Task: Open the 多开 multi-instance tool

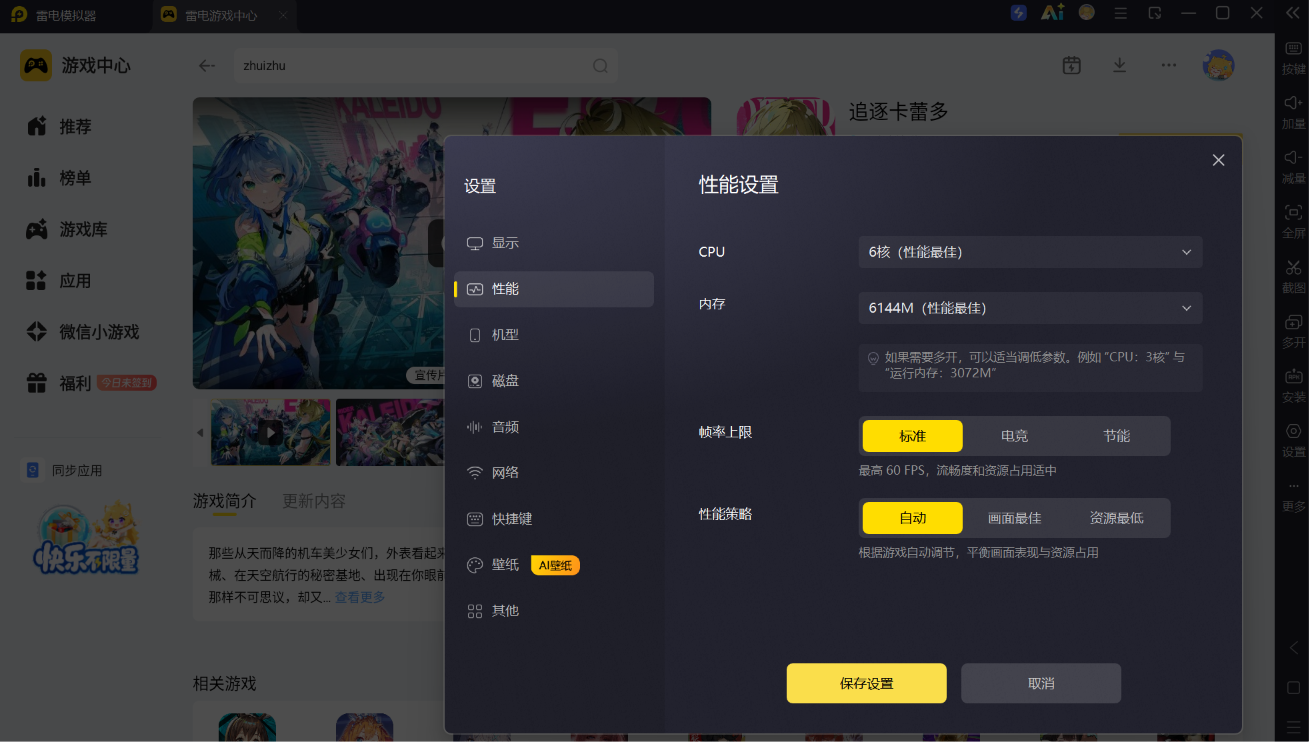Action: tap(1293, 331)
